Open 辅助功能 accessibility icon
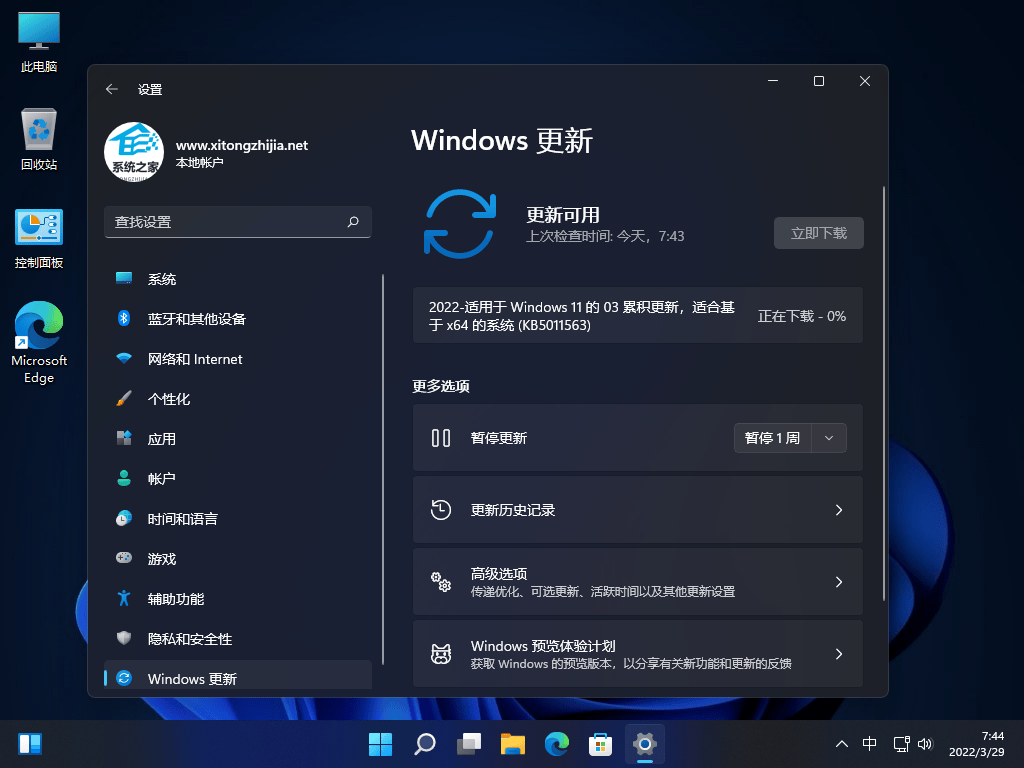 point(124,599)
